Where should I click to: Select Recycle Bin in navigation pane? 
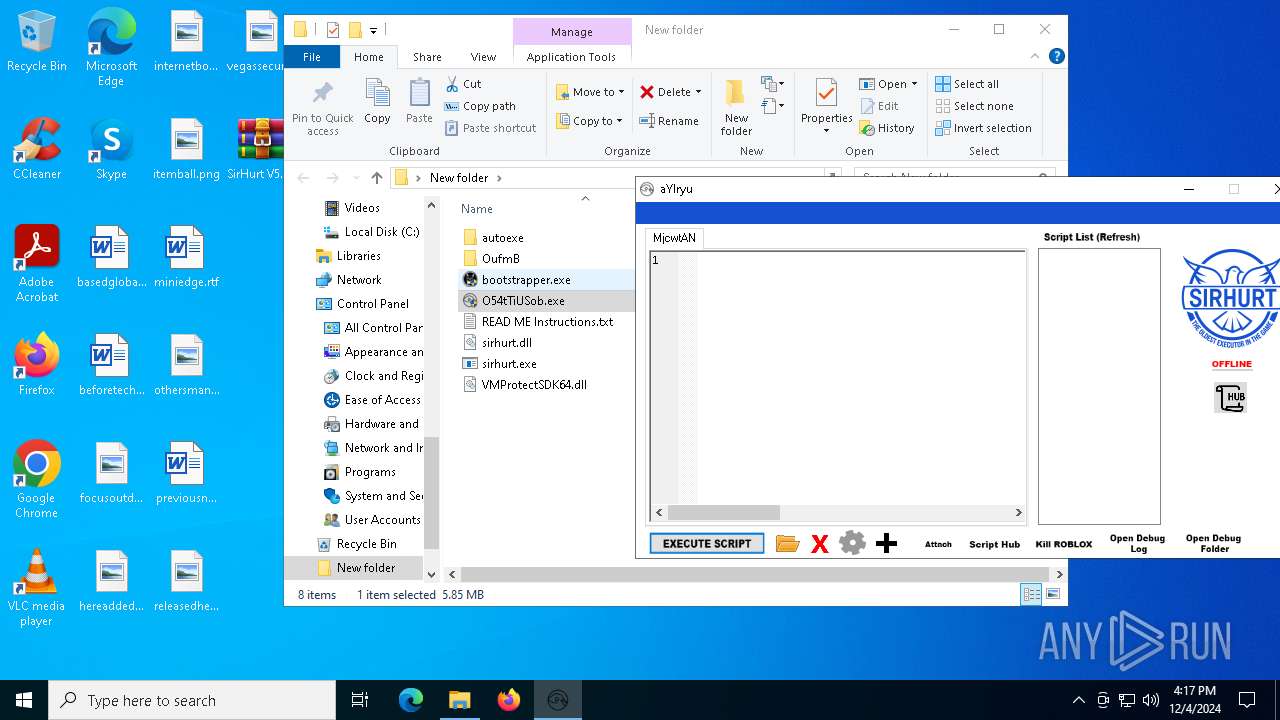(366, 544)
